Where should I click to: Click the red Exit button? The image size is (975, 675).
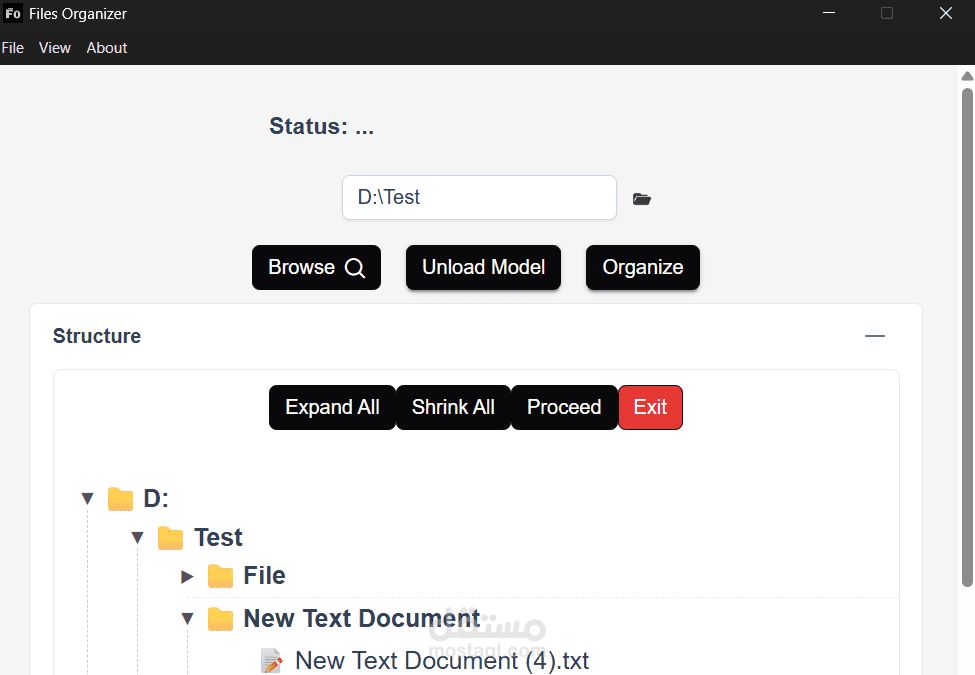pyautogui.click(x=650, y=407)
